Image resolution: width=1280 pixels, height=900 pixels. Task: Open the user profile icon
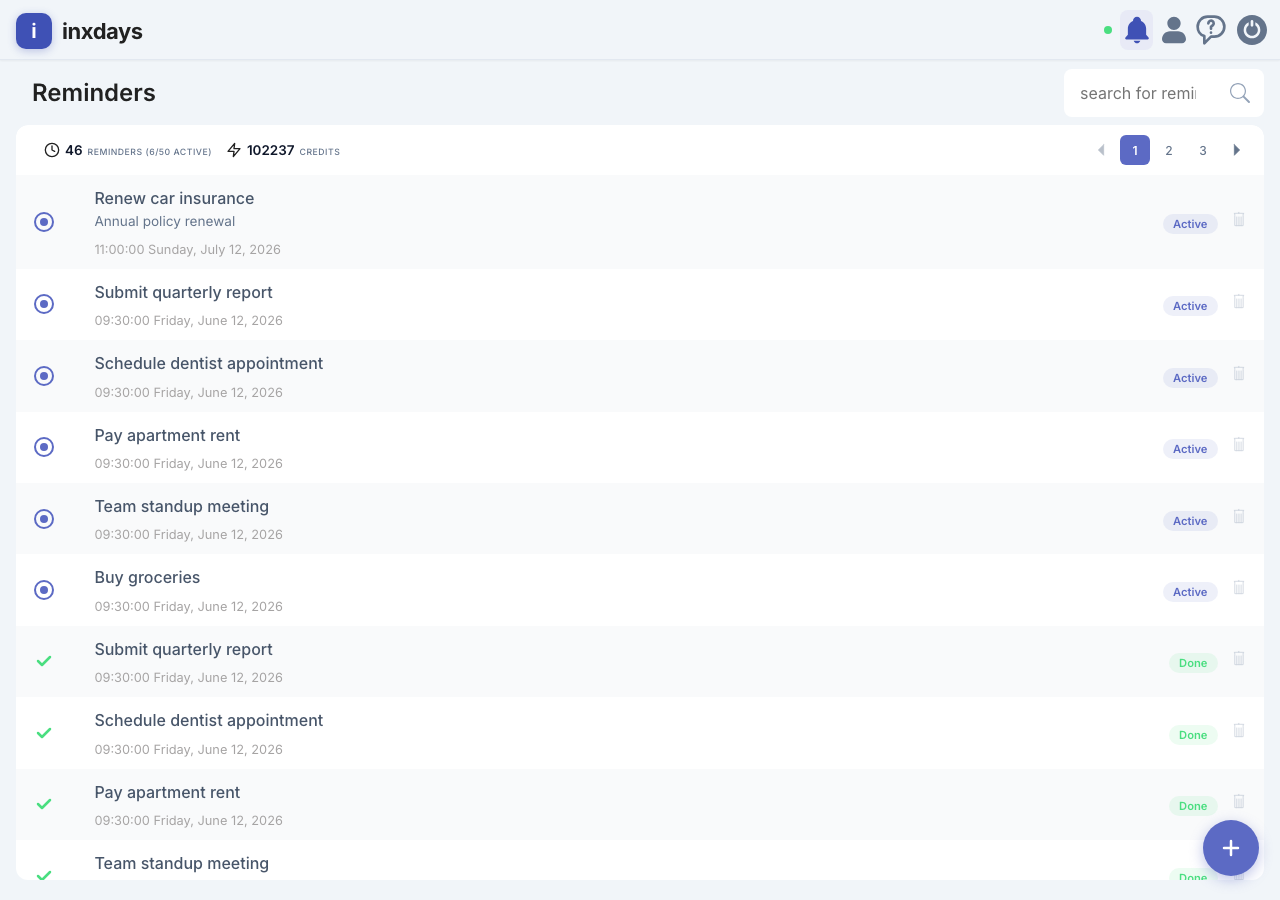1174,30
